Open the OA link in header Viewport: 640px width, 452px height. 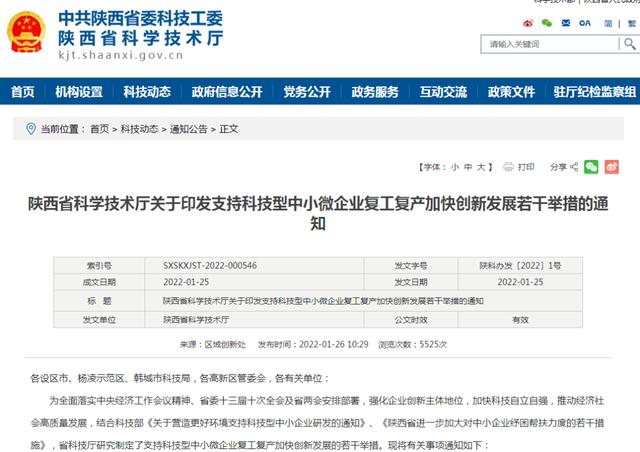[584, 23]
